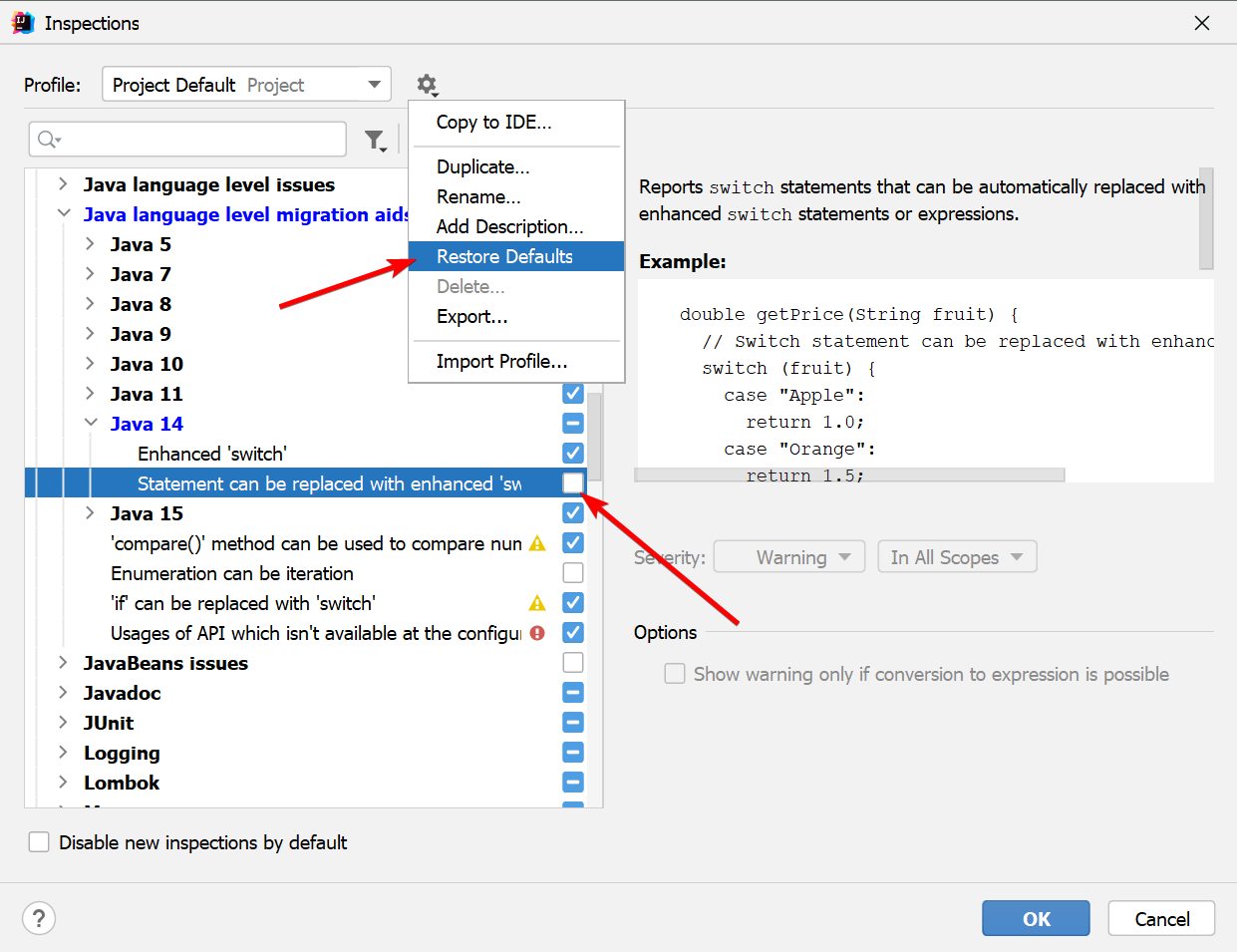Choose 'Add Description...' menu item
The height and width of the screenshot is (952, 1237).
point(516,226)
